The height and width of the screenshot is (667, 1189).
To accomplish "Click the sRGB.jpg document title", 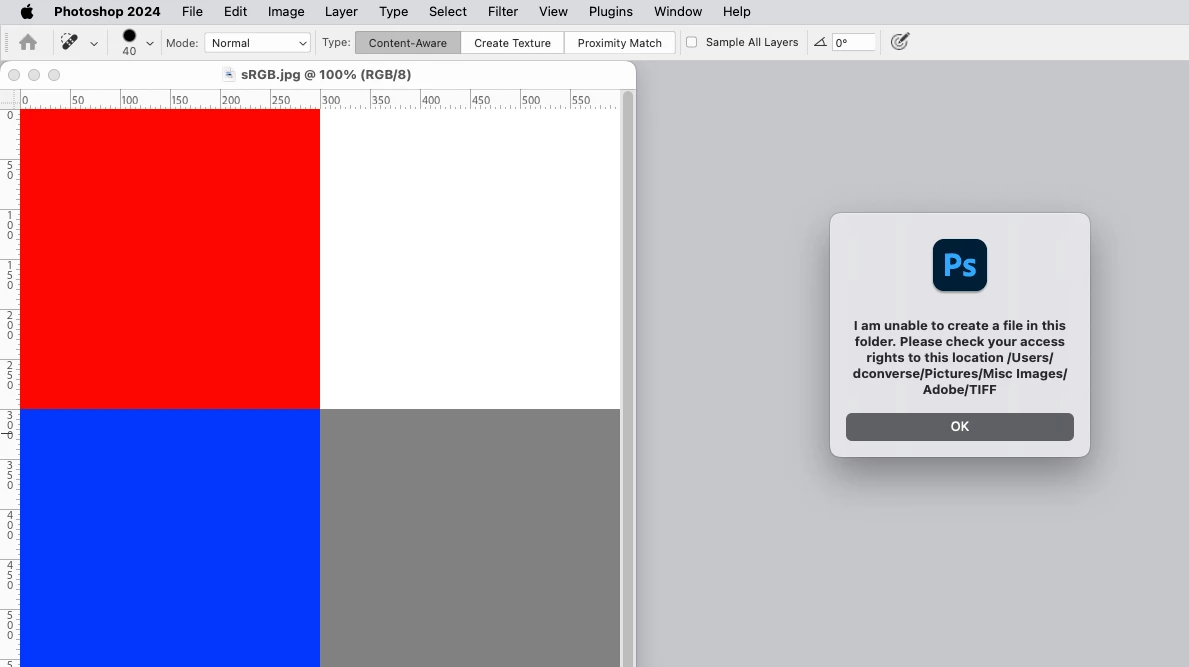I will pyautogui.click(x=326, y=74).
